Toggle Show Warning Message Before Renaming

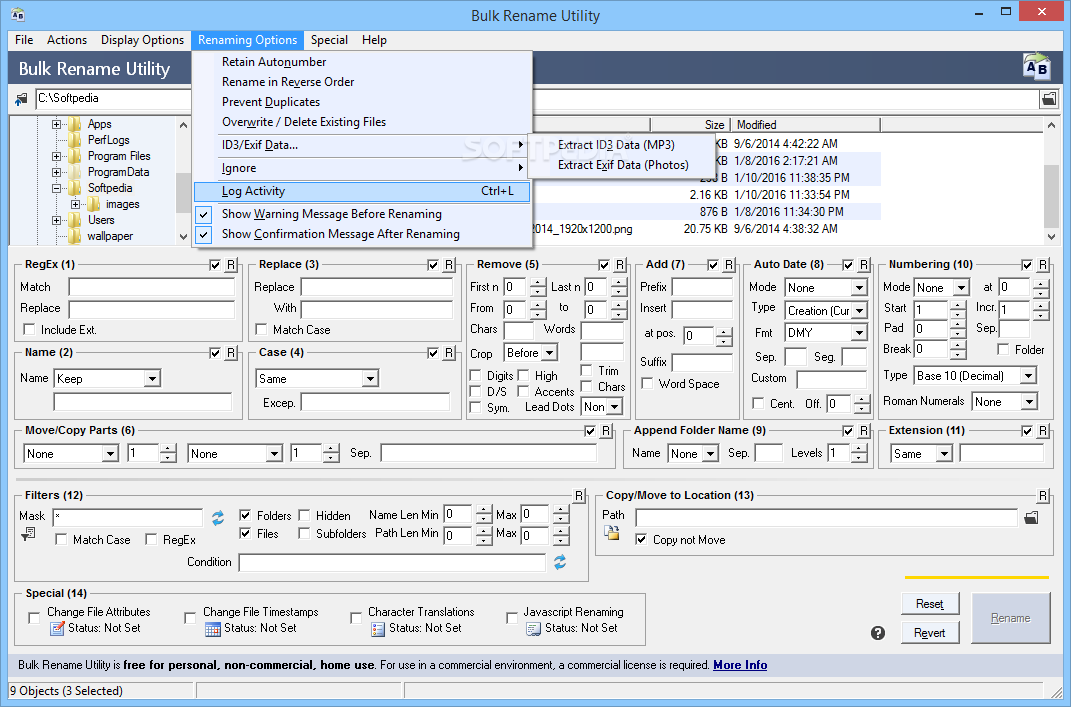[x=361, y=214]
